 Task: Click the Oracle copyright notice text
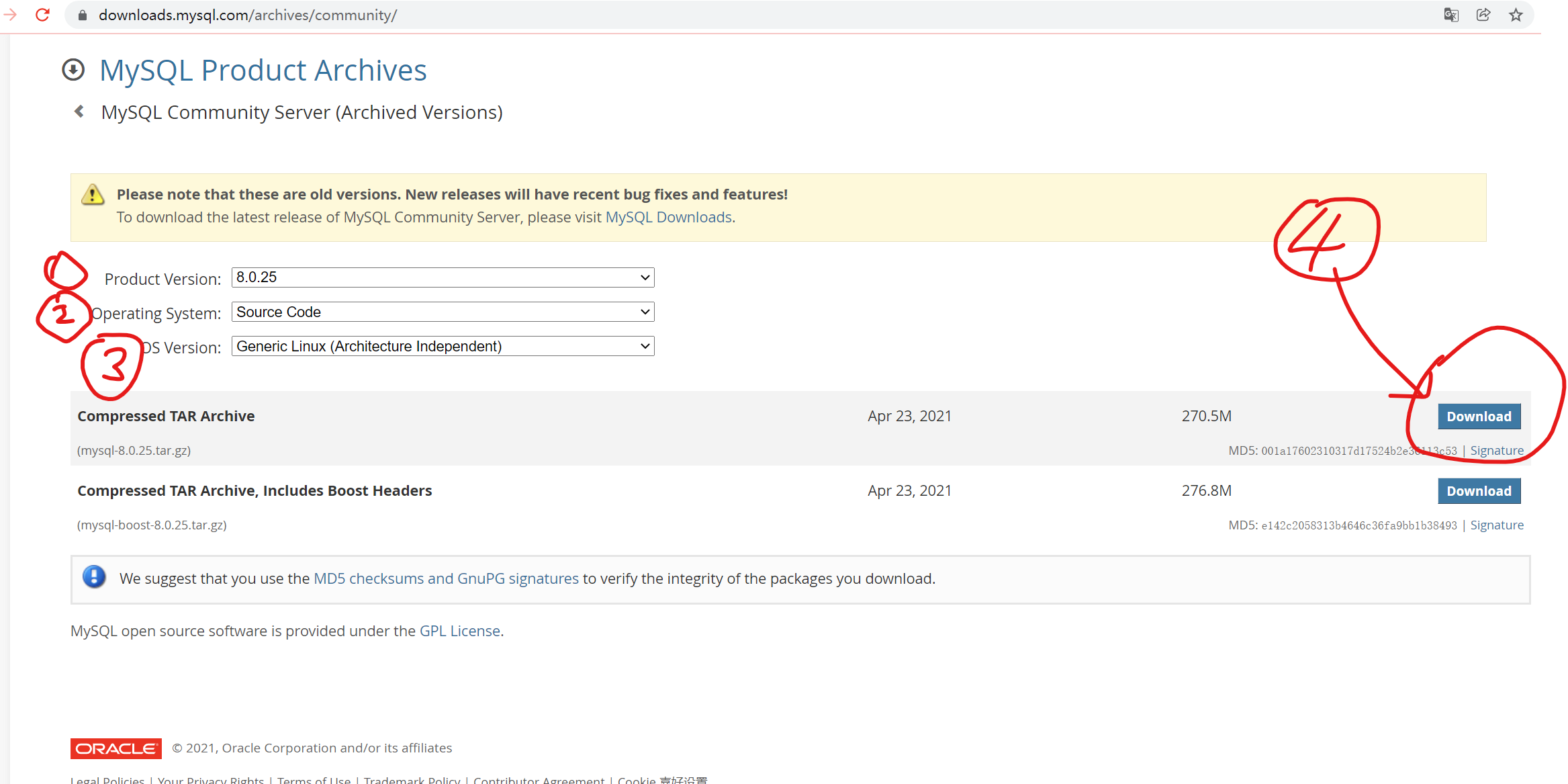coord(312,748)
